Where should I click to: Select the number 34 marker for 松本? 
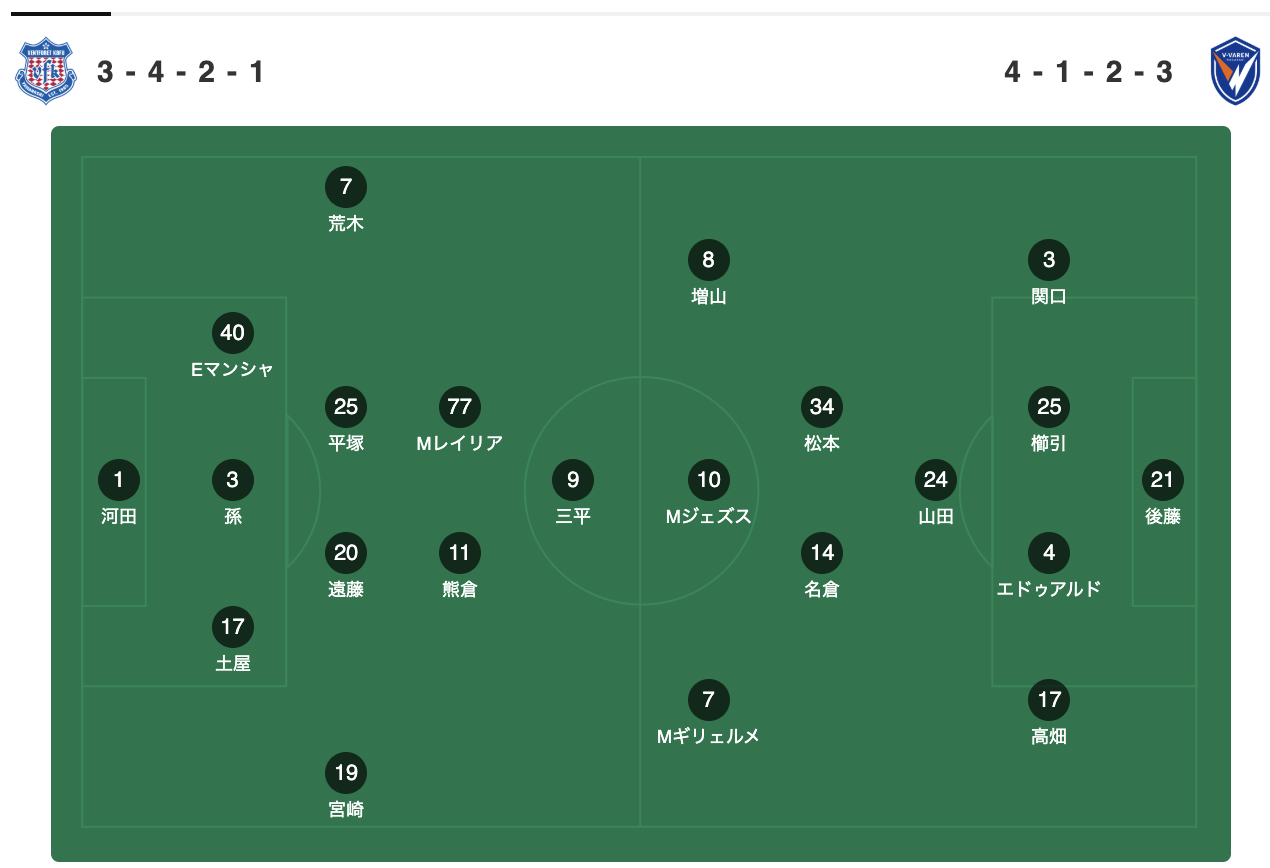822,407
